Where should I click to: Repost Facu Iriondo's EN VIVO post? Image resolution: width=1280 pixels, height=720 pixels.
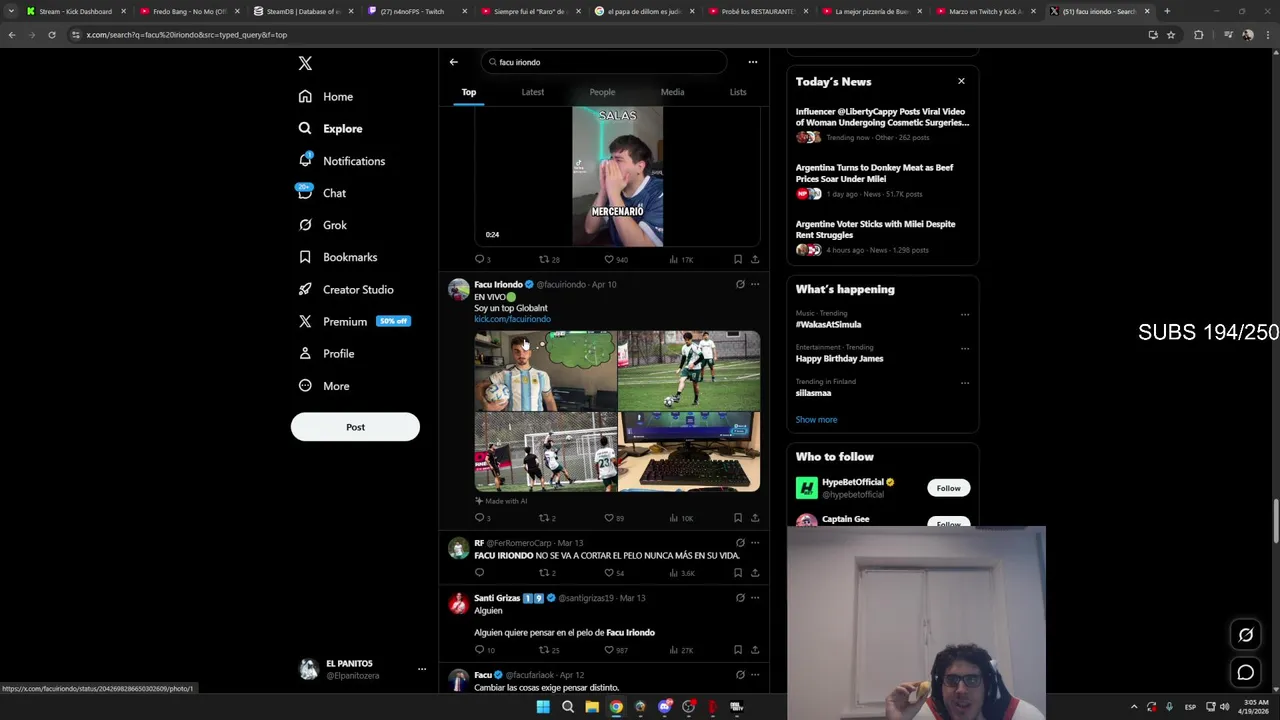click(x=547, y=518)
